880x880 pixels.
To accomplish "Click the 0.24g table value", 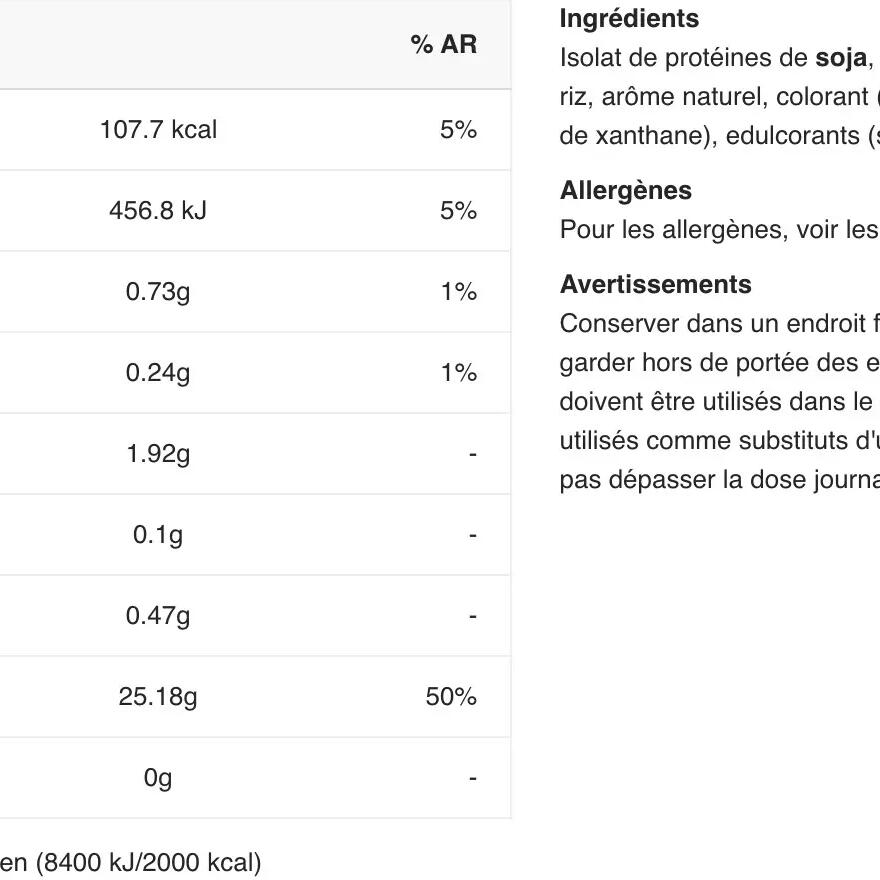I will point(158,373).
